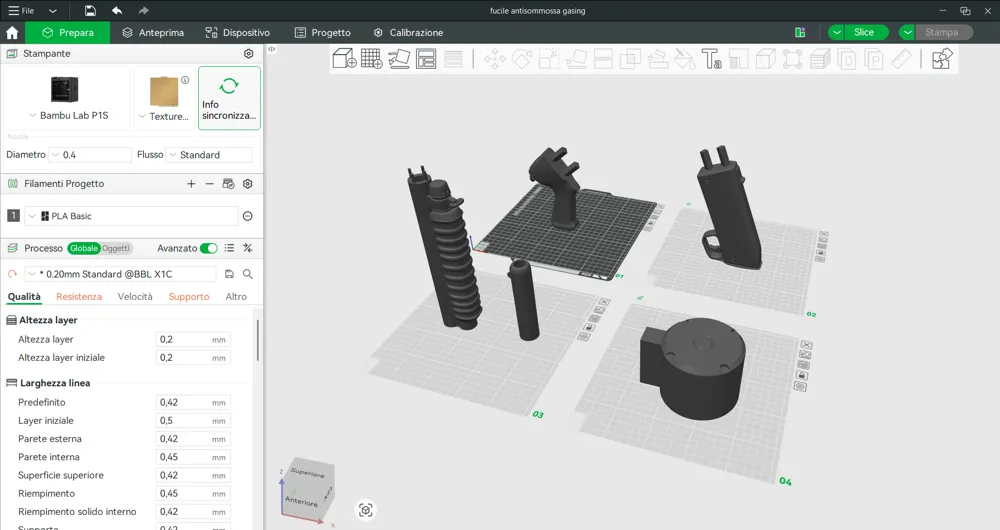Add a filament with plus icon
Viewport: 1000px width, 530px height.
191,184
